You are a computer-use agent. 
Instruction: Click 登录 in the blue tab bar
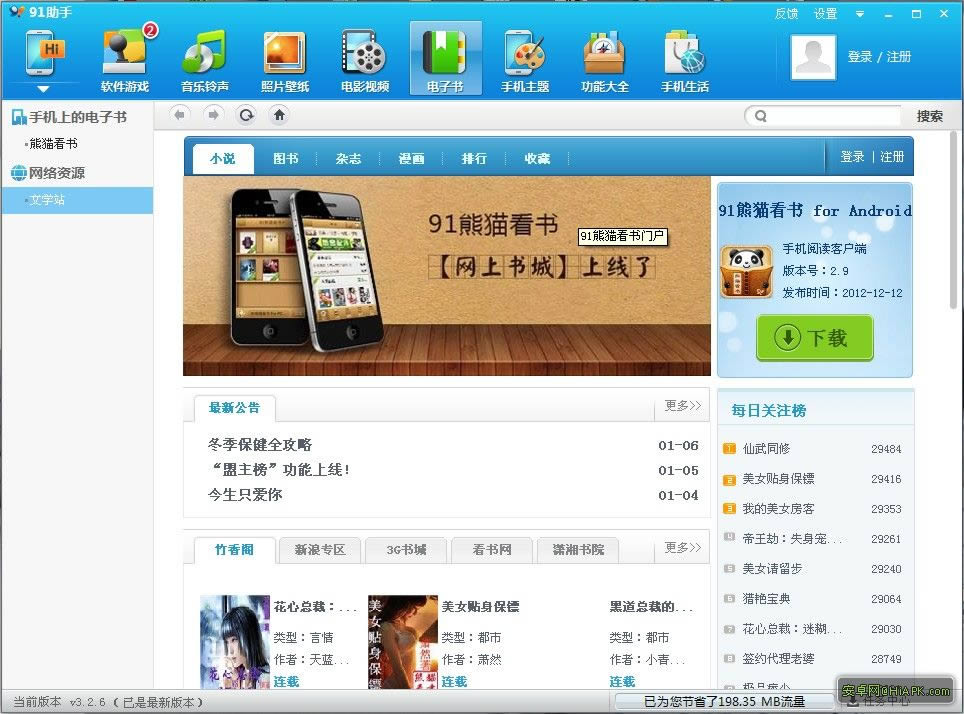[852, 157]
